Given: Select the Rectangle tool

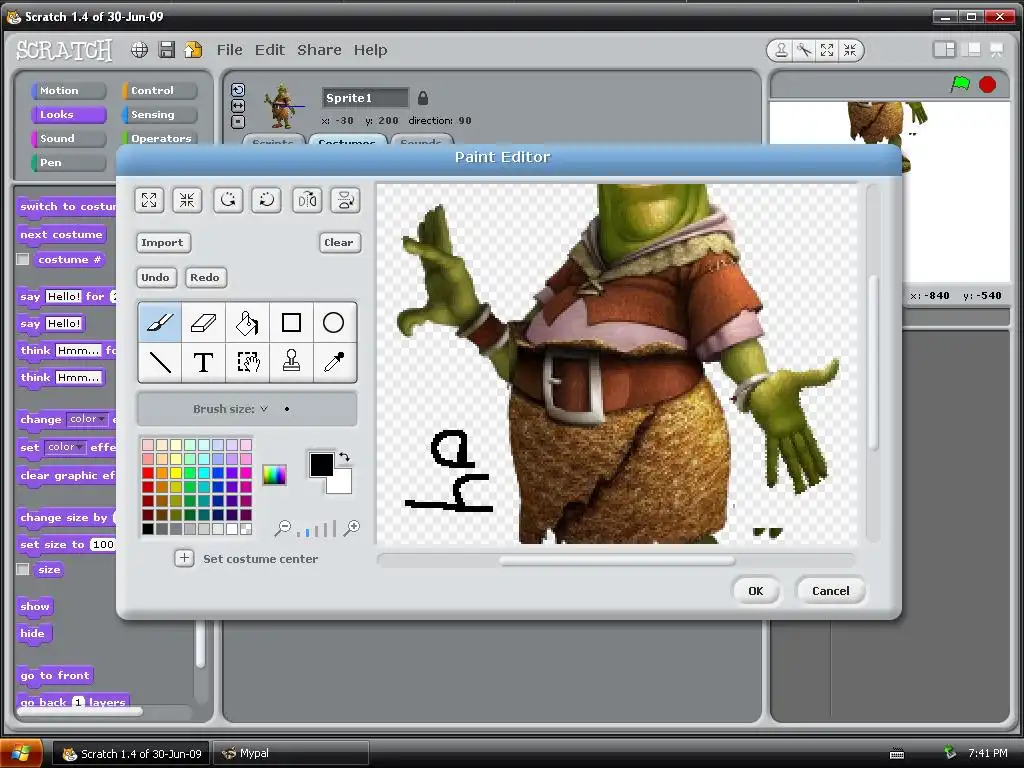Looking at the screenshot, I should [x=291, y=323].
